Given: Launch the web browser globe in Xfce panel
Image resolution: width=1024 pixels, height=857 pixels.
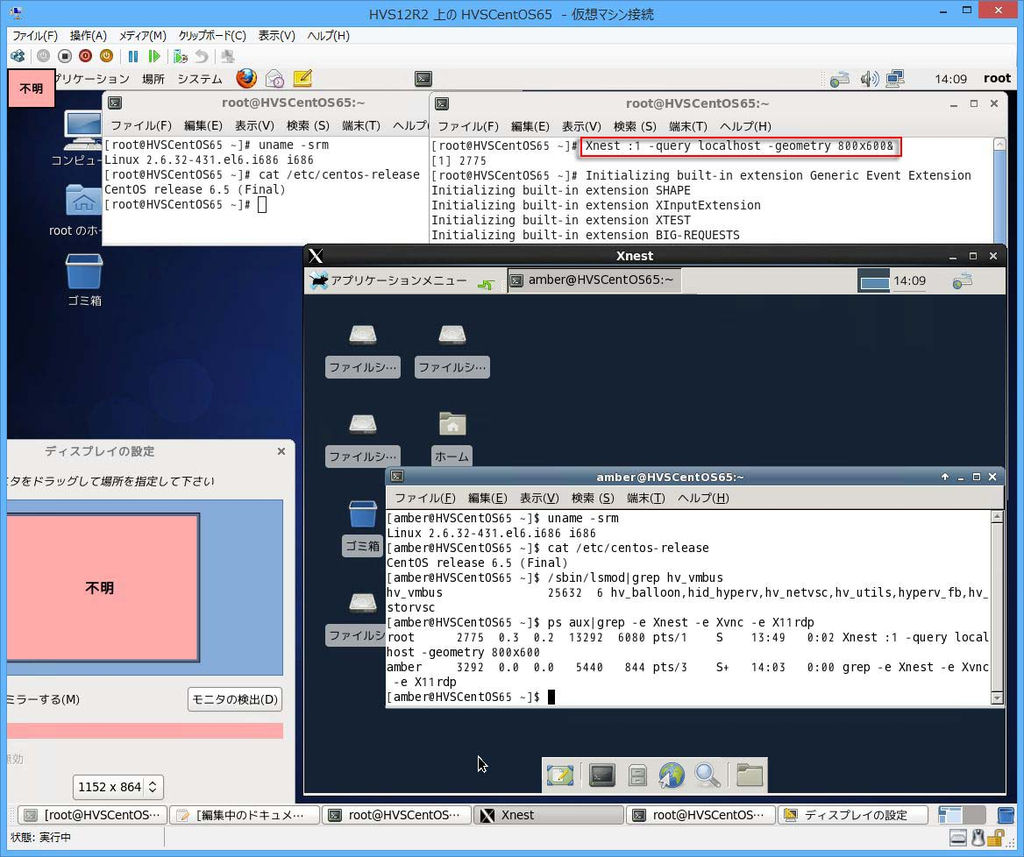Looking at the screenshot, I should (x=671, y=775).
